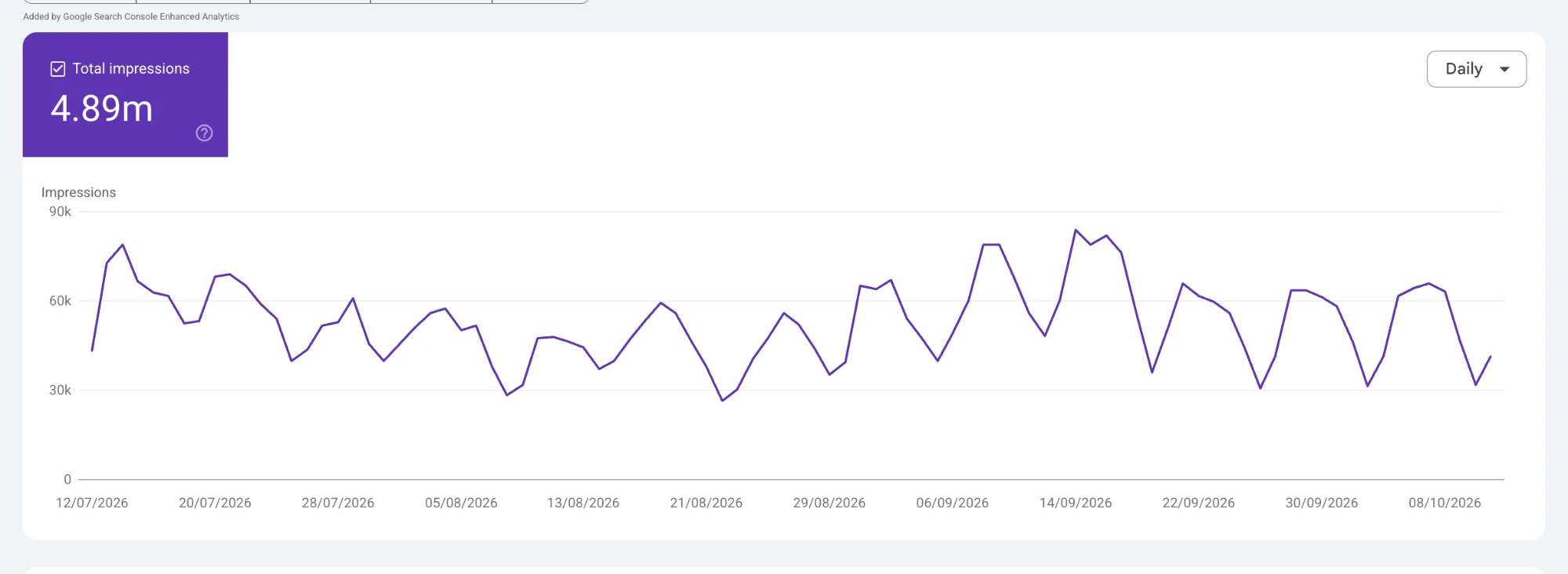Click the lowest dip of the impressions line
The width and height of the screenshot is (1568, 574).
(x=722, y=401)
